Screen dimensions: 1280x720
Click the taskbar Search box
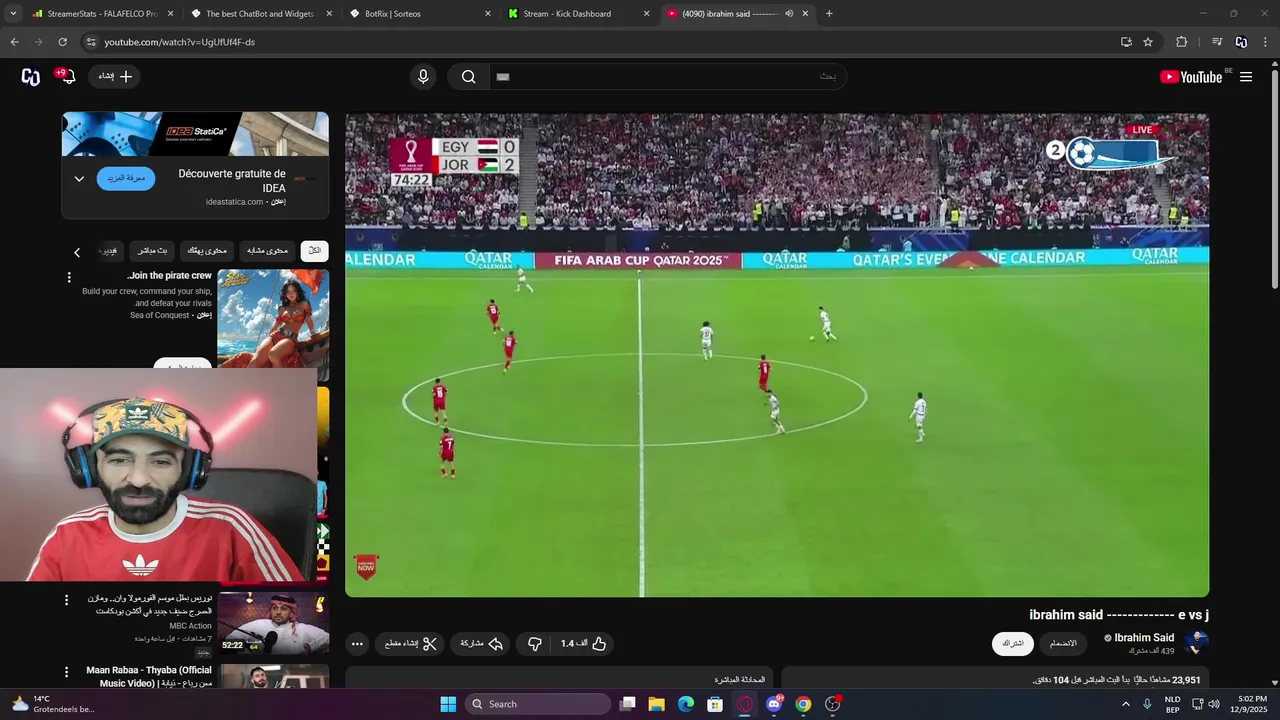click(x=538, y=704)
